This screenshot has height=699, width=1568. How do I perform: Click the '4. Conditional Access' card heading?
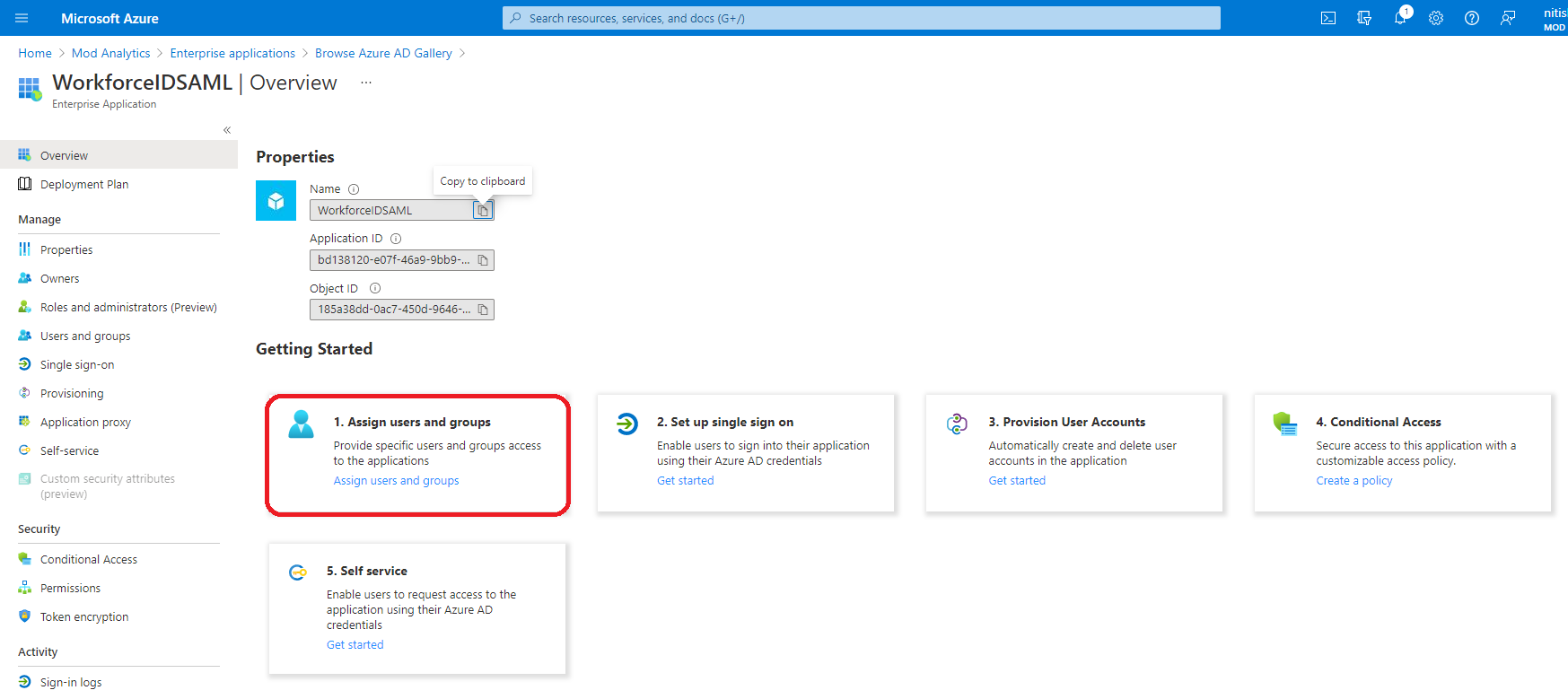1379,422
